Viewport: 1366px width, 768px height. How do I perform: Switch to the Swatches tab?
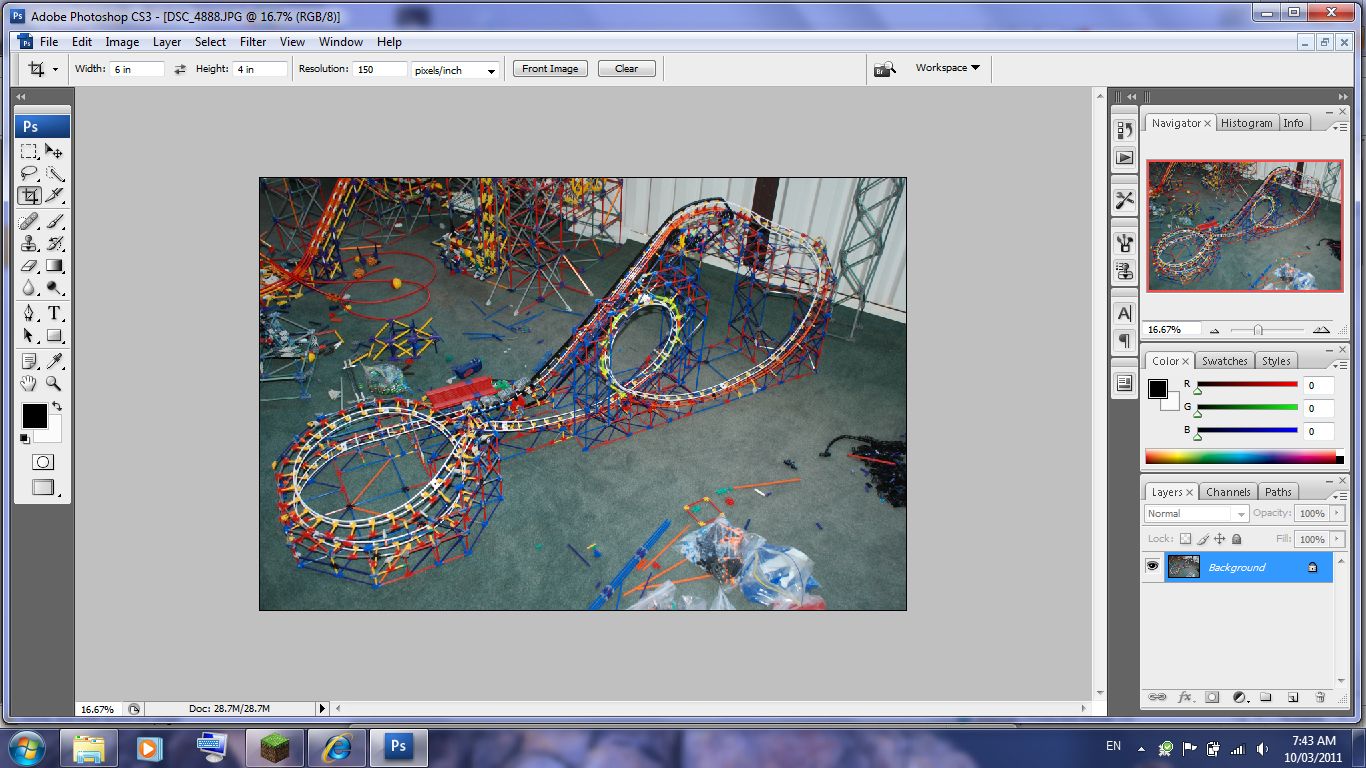1224,361
